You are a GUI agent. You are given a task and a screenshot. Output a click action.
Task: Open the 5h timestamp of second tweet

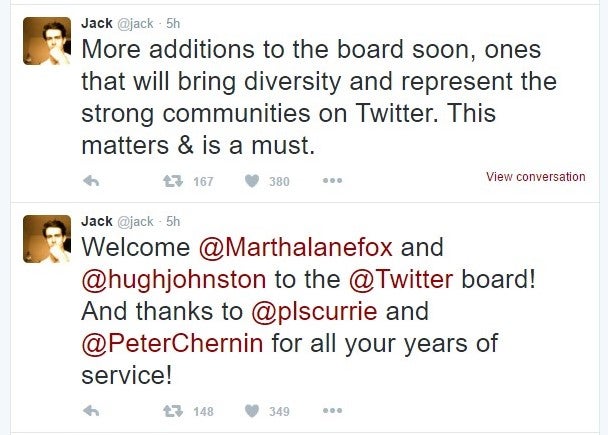pyautogui.click(x=173, y=222)
